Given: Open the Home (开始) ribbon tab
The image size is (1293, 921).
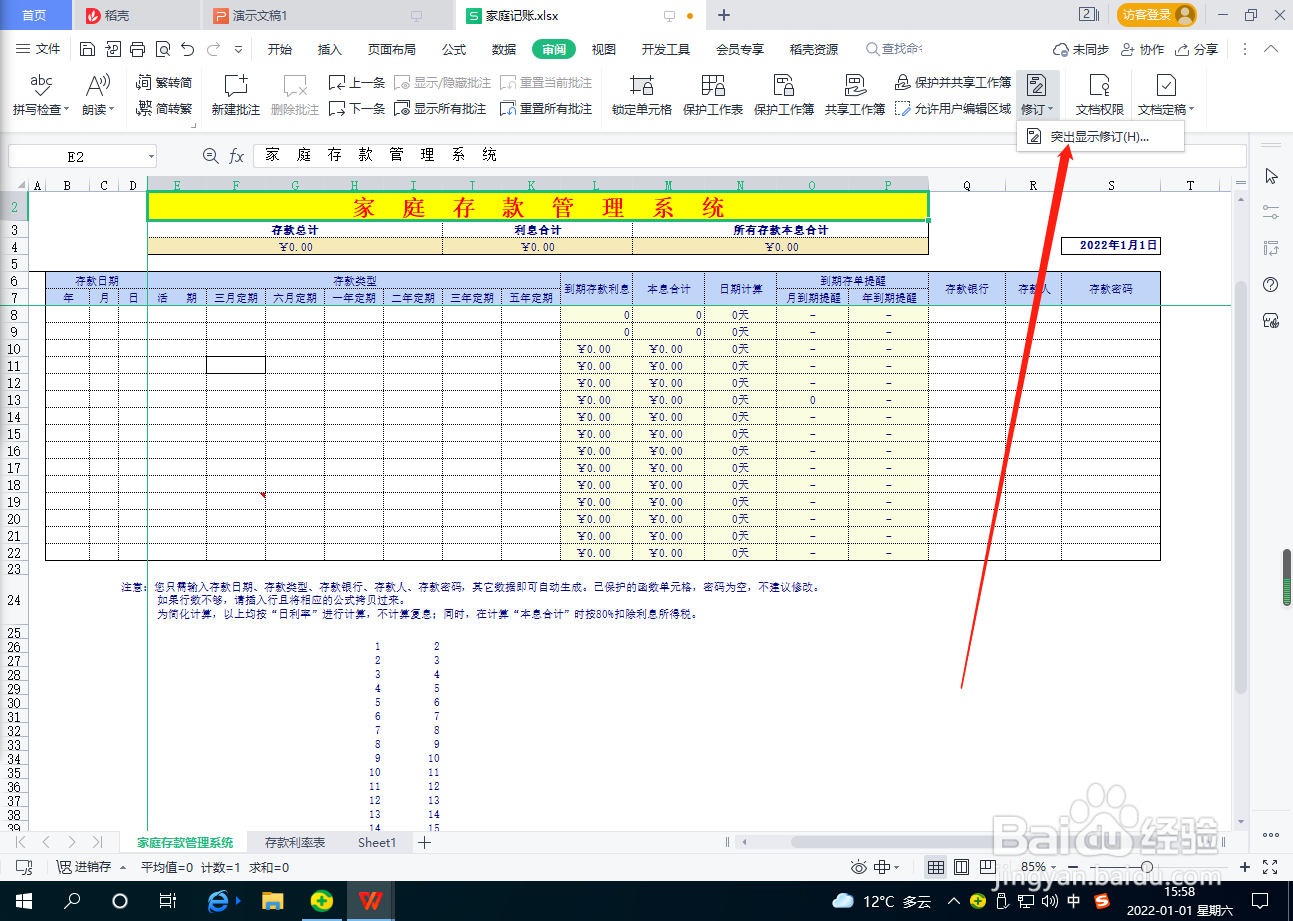Looking at the screenshot, I should point(280,49).
